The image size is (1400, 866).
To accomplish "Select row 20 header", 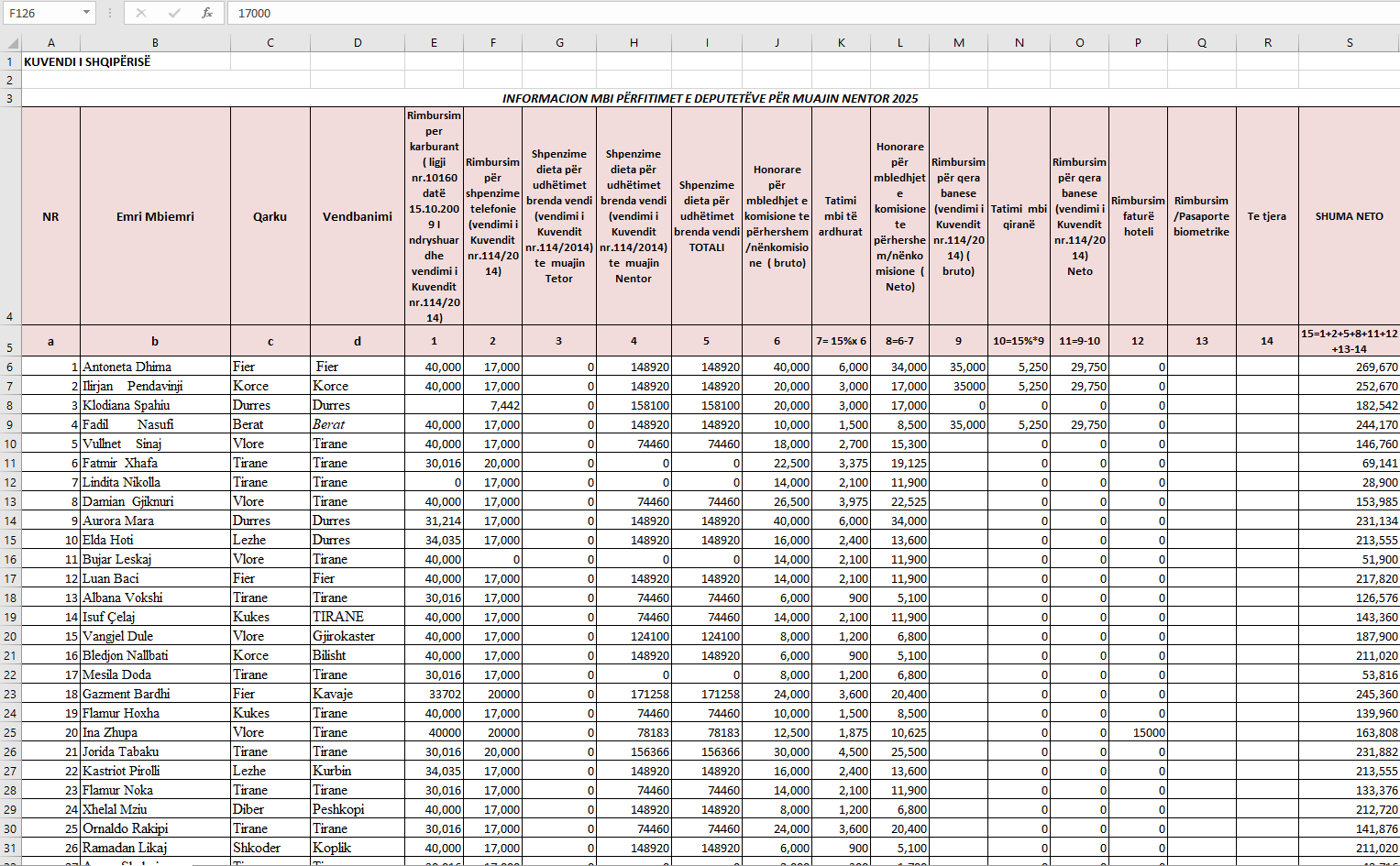I will click(10, 636).
